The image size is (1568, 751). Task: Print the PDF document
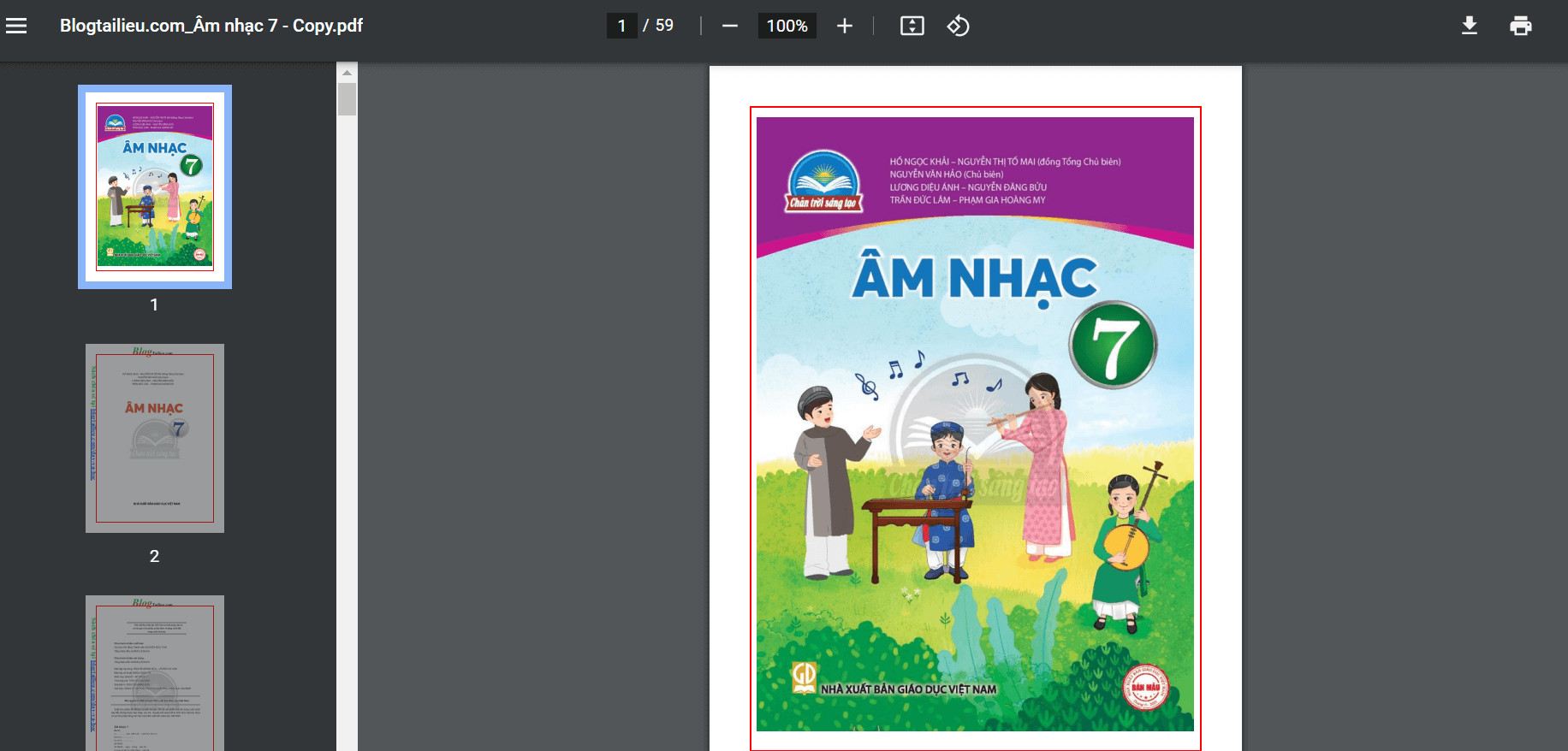(1521, 26)
